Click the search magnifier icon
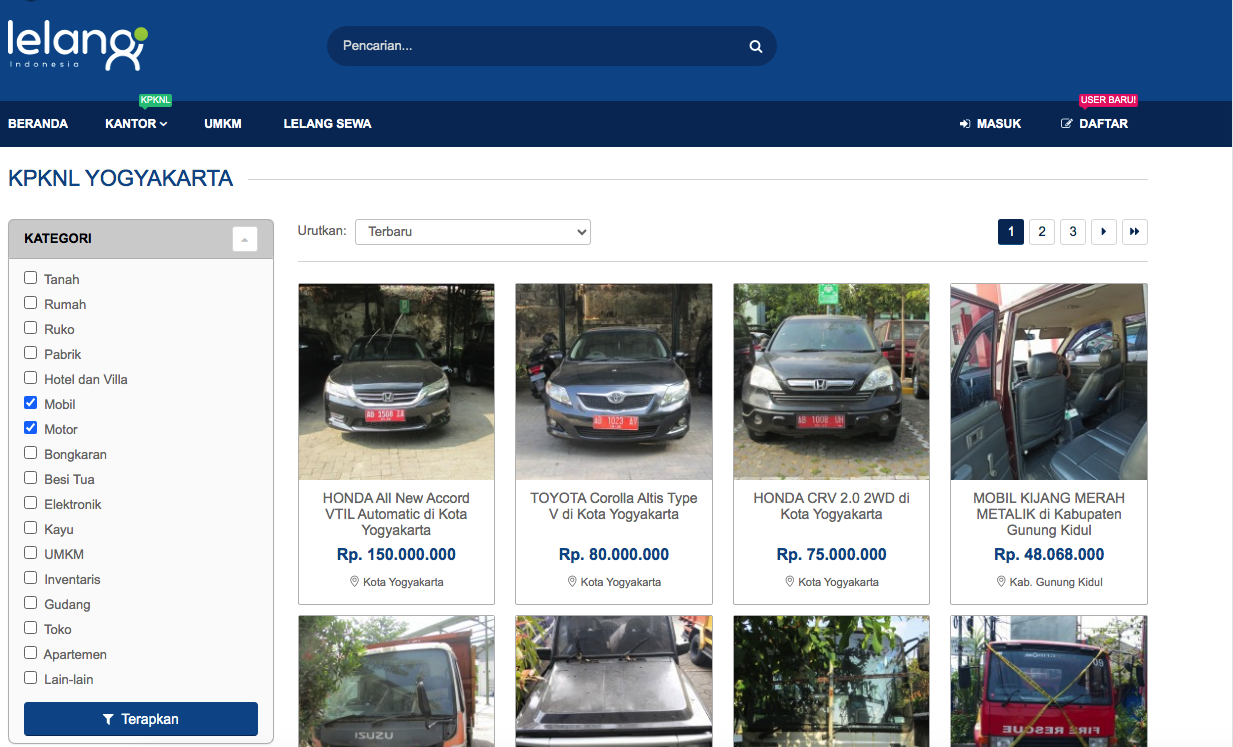The image size is (1233, 747). [x=756, y=46]
